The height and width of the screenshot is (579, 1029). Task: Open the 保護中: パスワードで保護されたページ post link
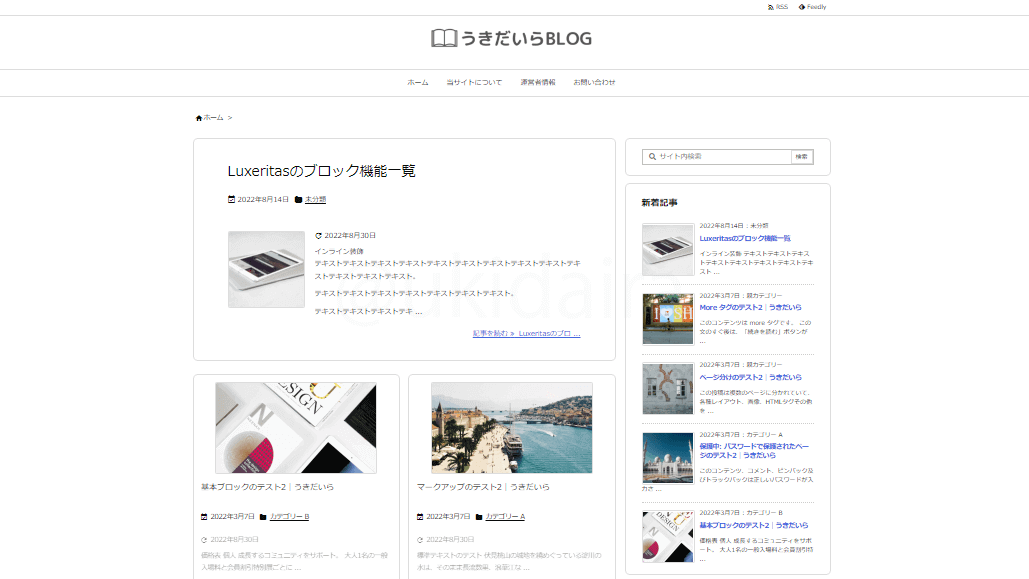[x=754, y=451]
